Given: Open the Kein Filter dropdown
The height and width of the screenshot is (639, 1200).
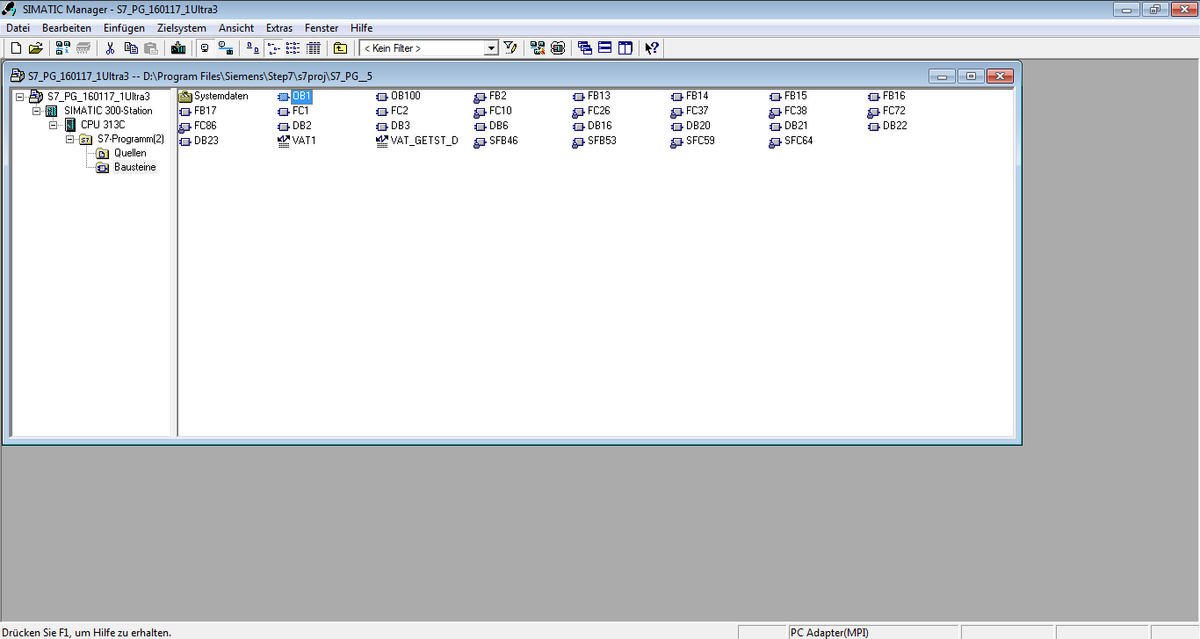Looking at the screenshot, I should 491,48.
